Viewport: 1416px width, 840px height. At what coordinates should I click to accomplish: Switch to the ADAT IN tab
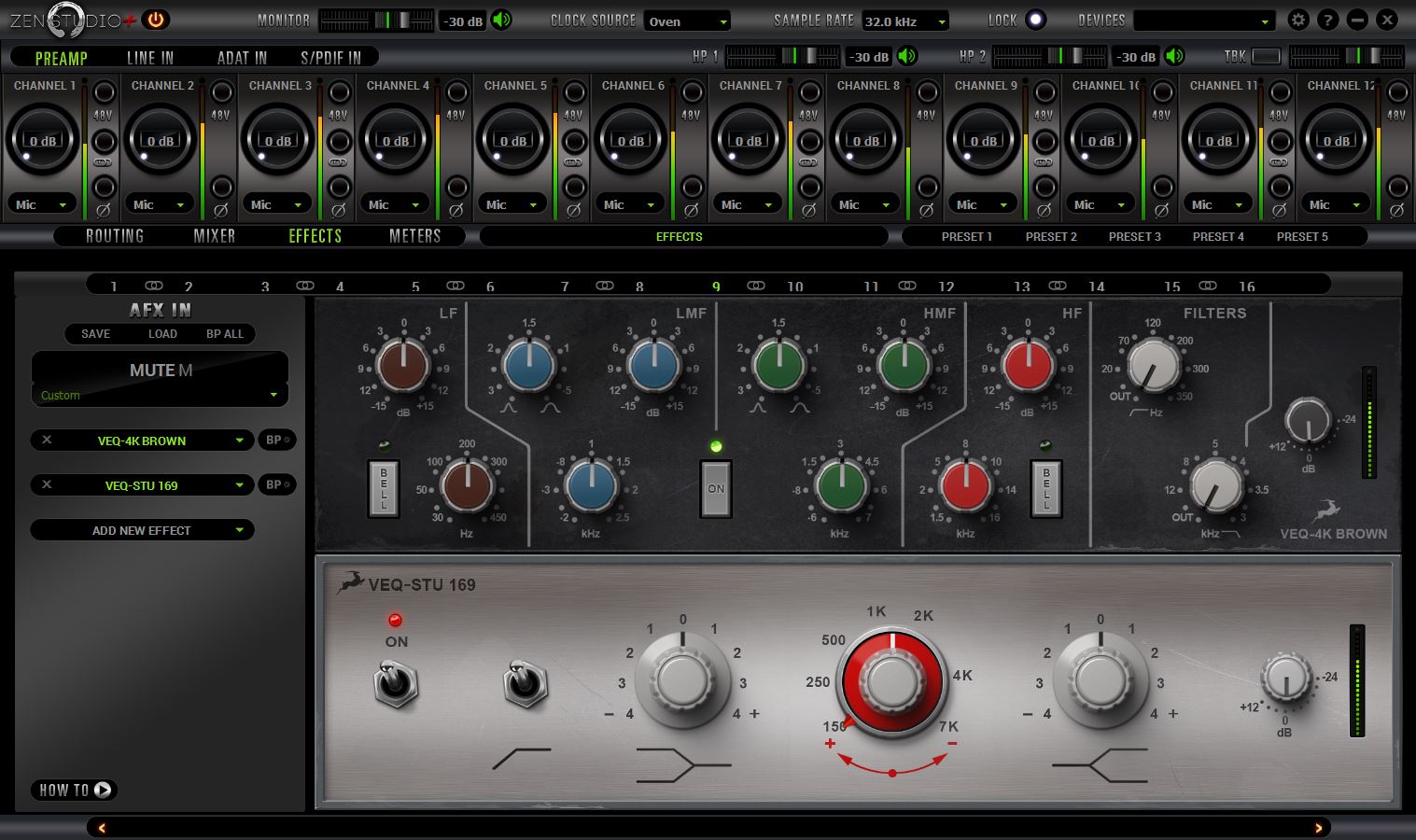pos(242,58)
